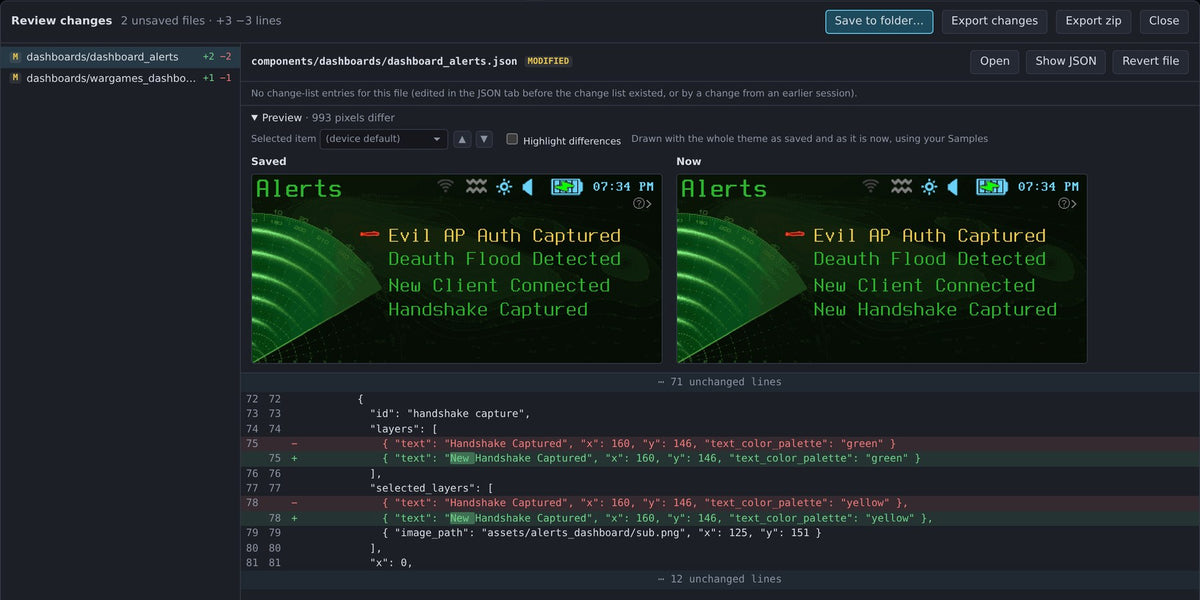Click the help icon in Saved preview
The image size is (1200, 600).
coord(642,204)
